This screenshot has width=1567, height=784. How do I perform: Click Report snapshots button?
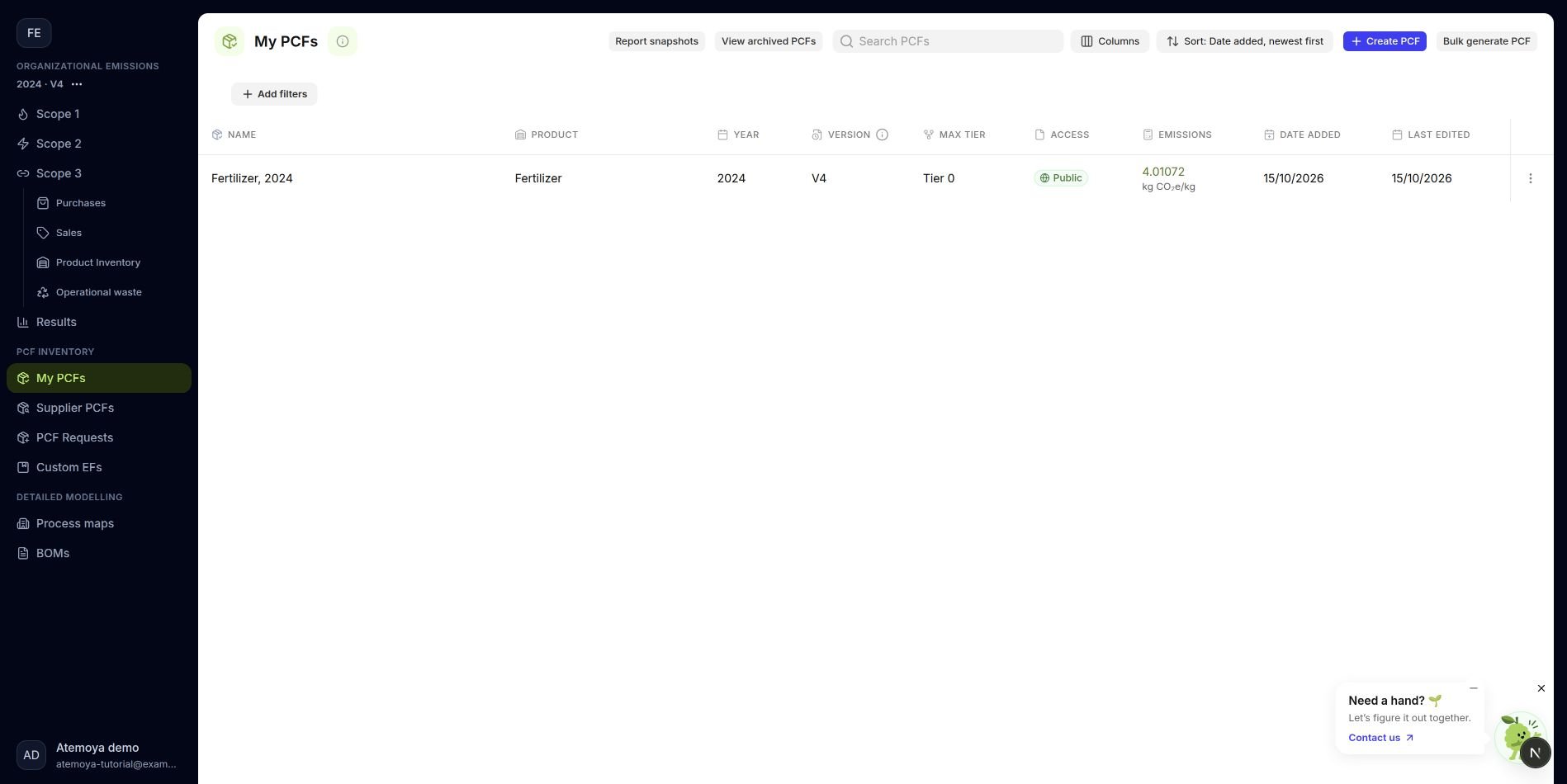(656, 41)
